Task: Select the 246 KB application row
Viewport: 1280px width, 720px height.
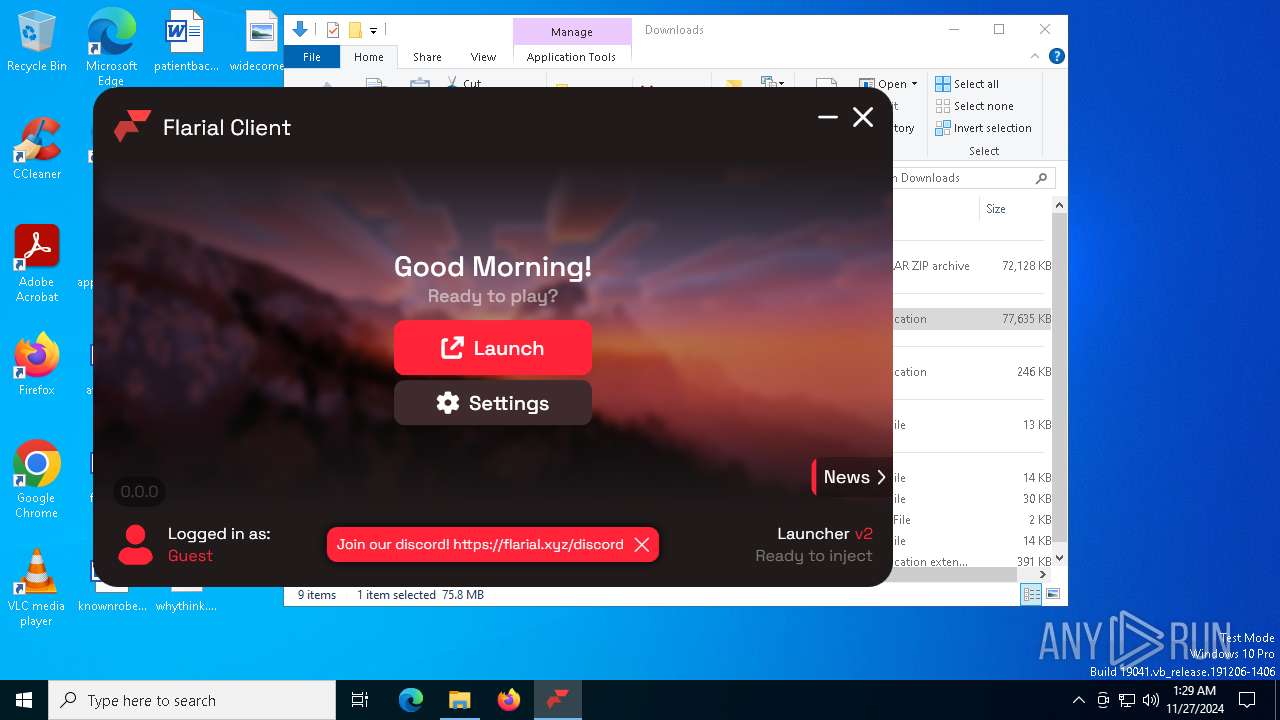Action: (x=970, y=372)
